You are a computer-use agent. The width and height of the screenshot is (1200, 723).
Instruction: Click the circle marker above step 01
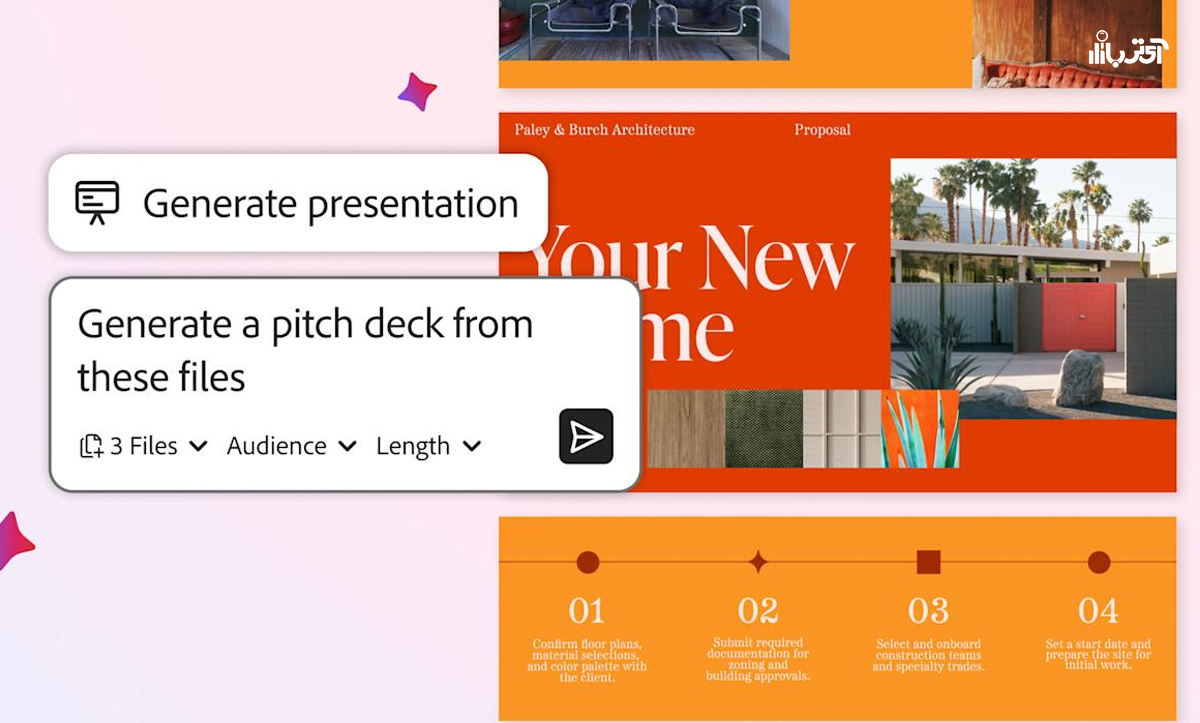(588, 562)
